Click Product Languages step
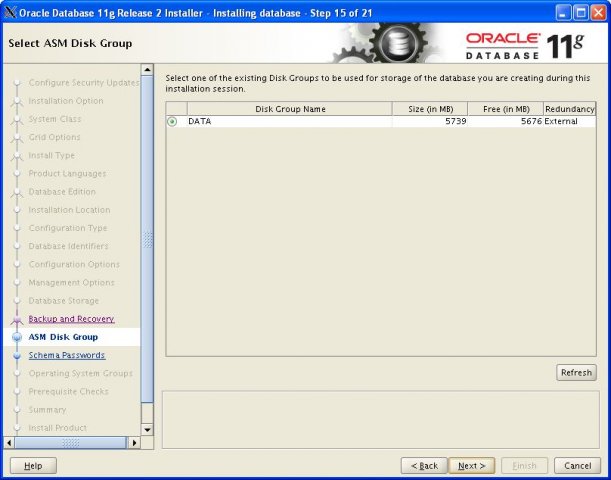The width and height of the screenshot is (611, 480). coord(67,173)
